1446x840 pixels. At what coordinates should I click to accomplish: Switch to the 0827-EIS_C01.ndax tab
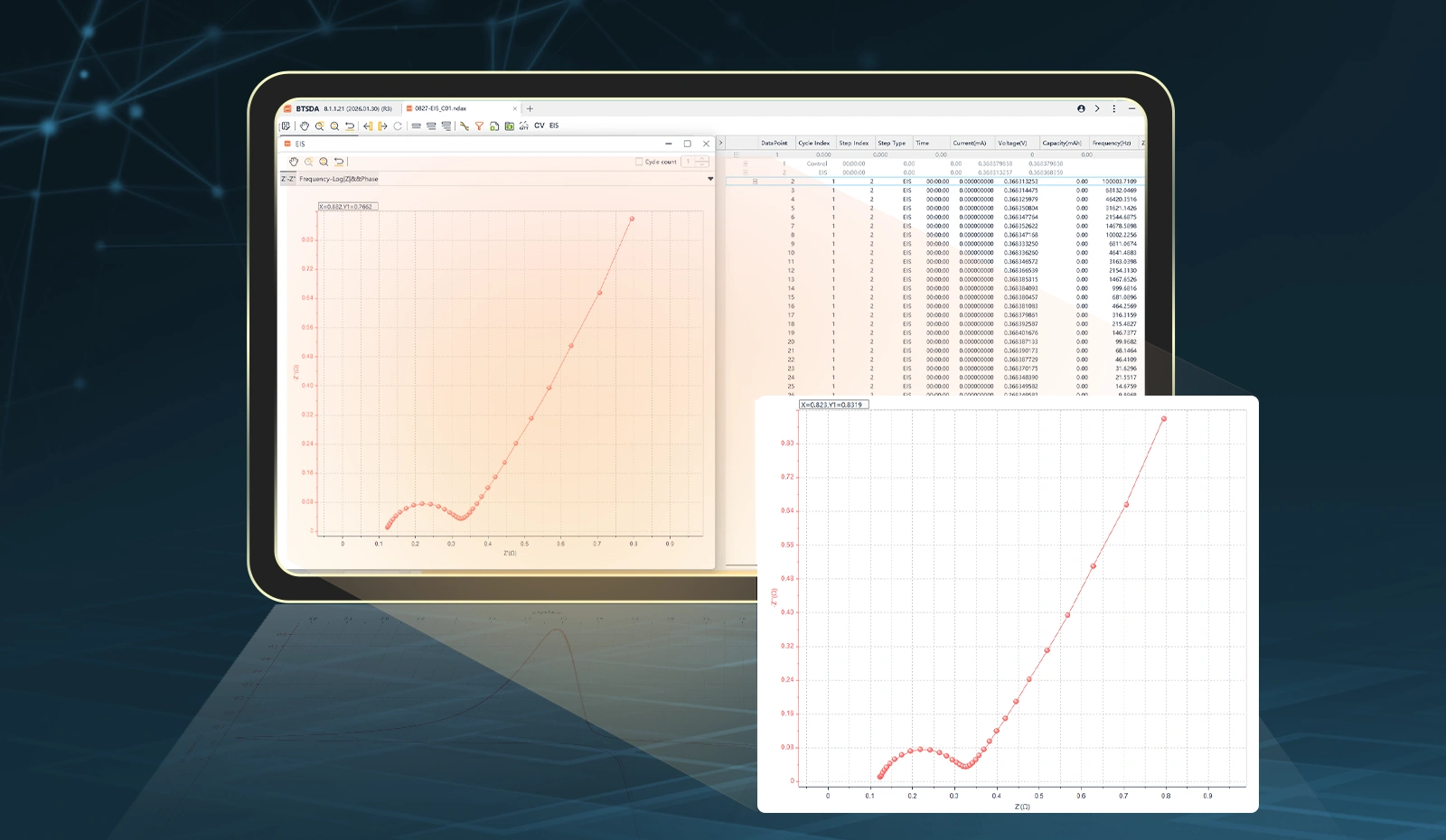click(440, 108)
